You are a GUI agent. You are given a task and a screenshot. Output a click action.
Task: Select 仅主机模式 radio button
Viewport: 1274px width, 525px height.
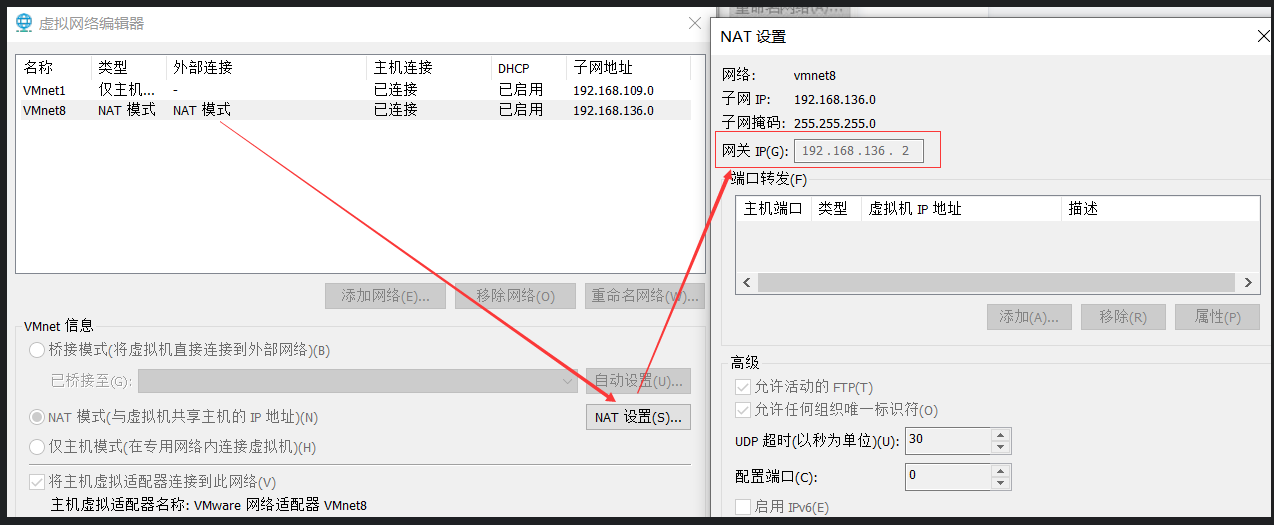click(37, 447)
